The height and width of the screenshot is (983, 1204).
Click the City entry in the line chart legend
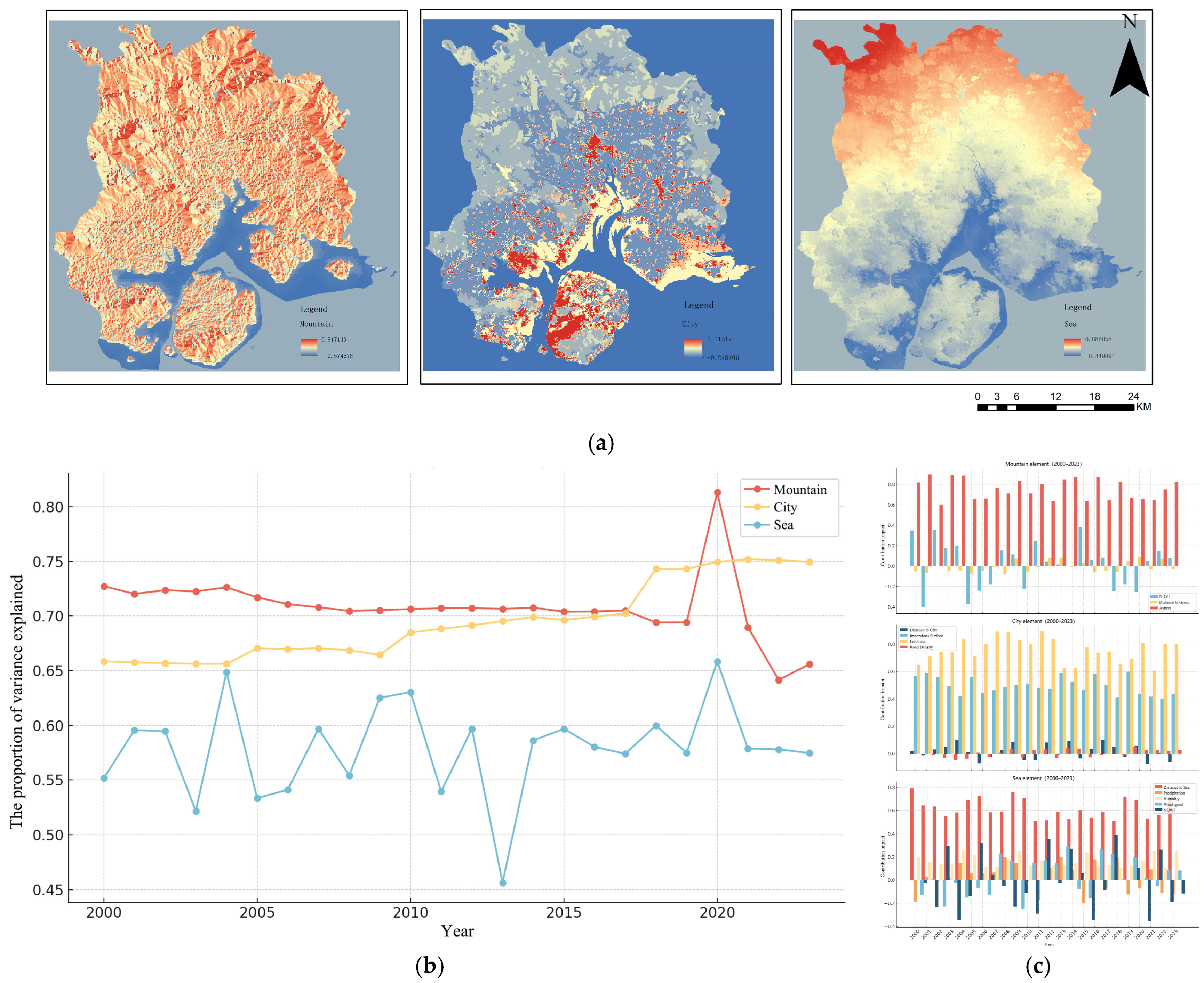coord(771,507)
